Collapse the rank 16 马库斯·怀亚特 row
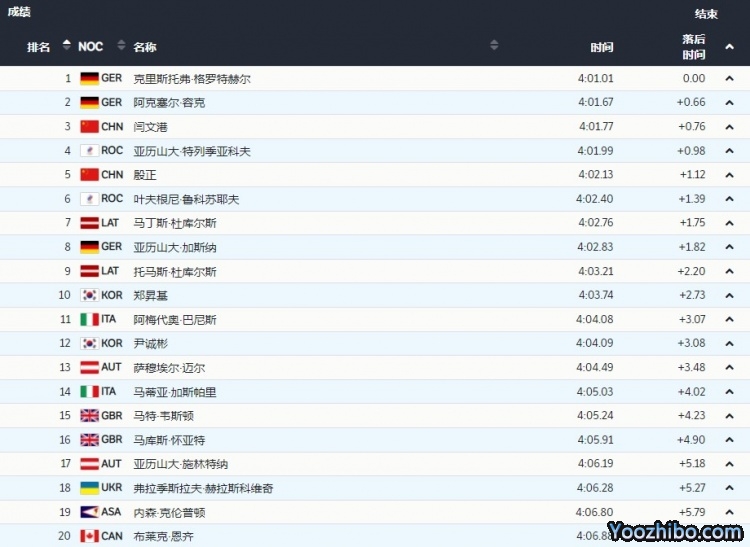The height and width of the screenshot is (547, 750). [729, 440]
